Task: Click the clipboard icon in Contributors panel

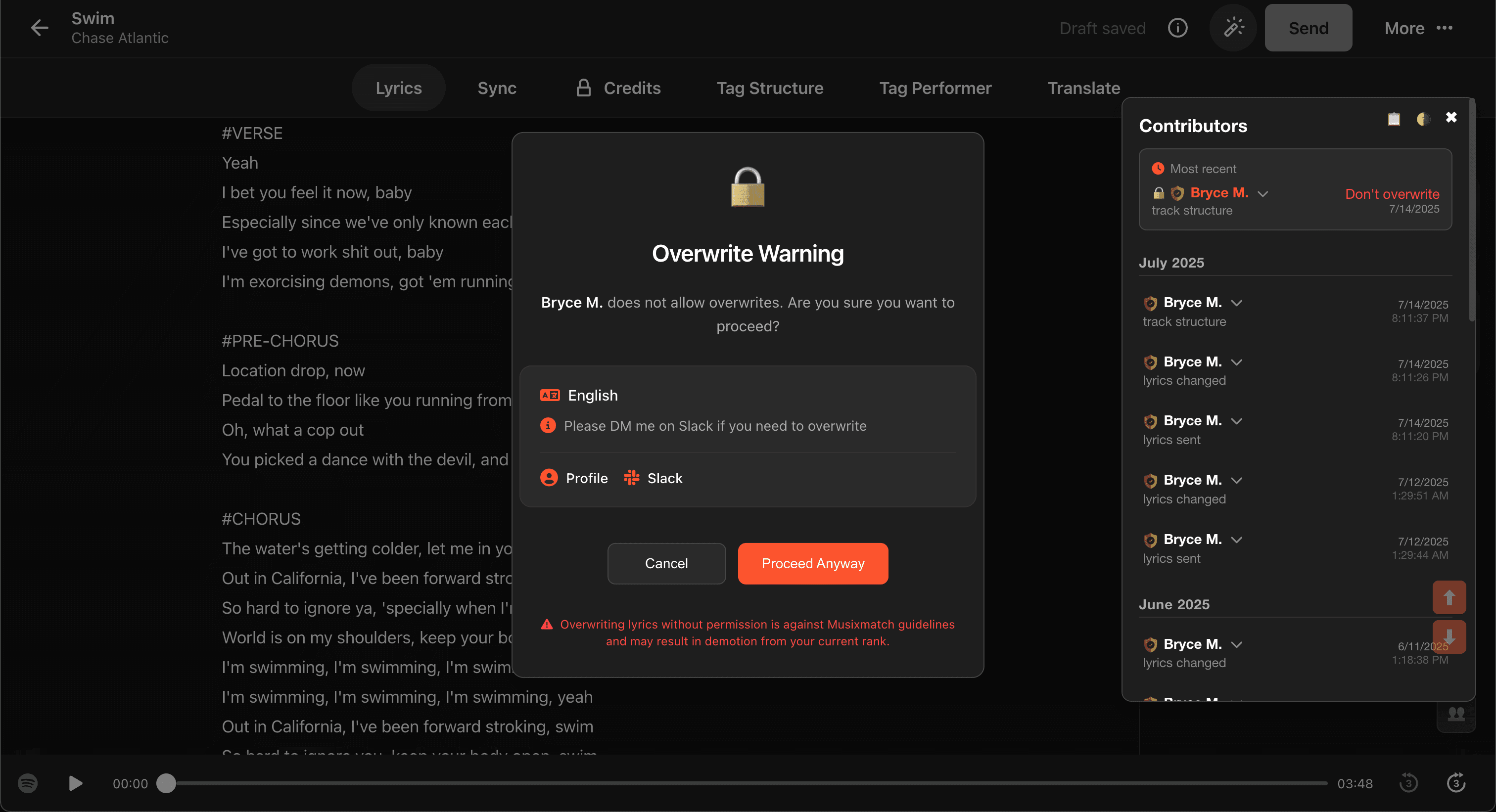Action: pos(1394,119)
